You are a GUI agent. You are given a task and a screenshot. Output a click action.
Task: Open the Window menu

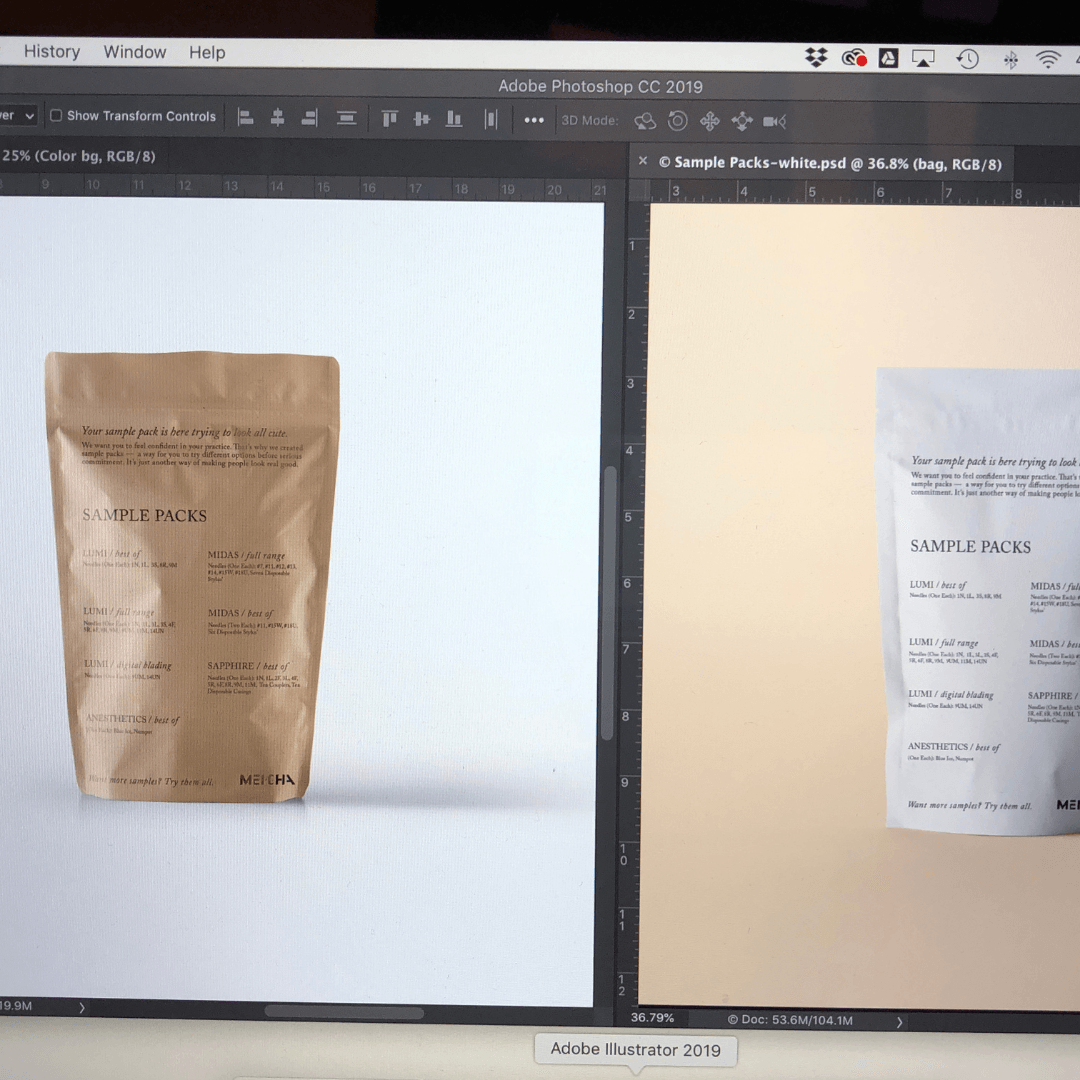coord(135,52)
